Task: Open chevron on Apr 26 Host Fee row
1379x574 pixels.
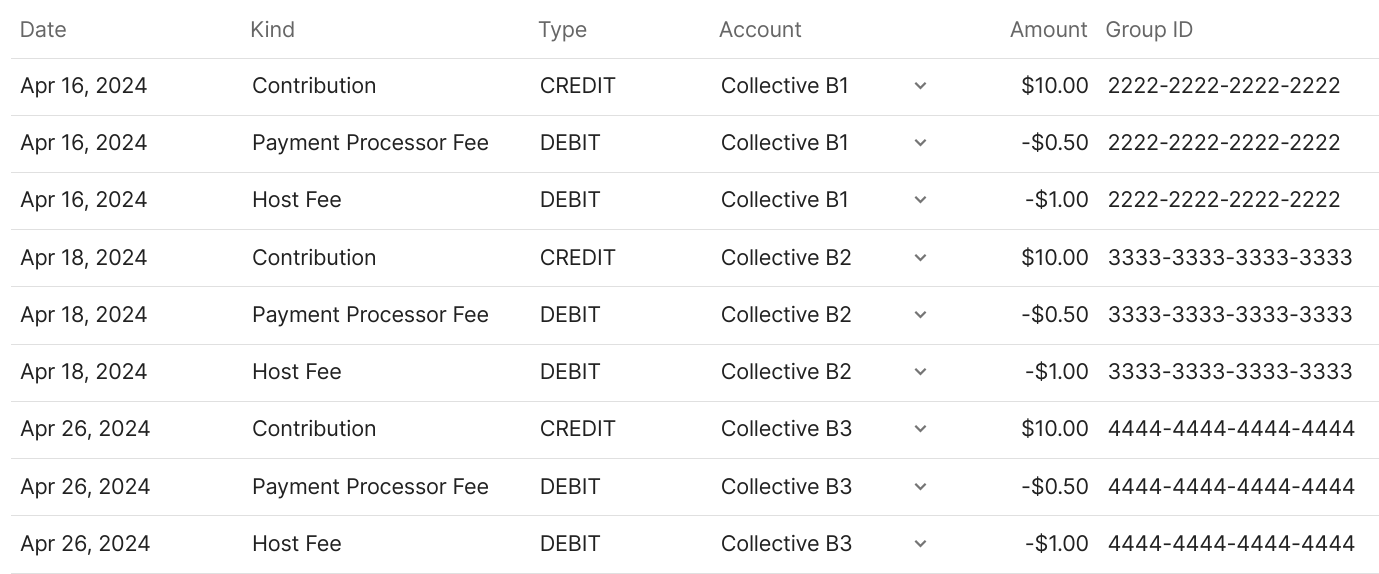Action: click(x=920, y=544)
